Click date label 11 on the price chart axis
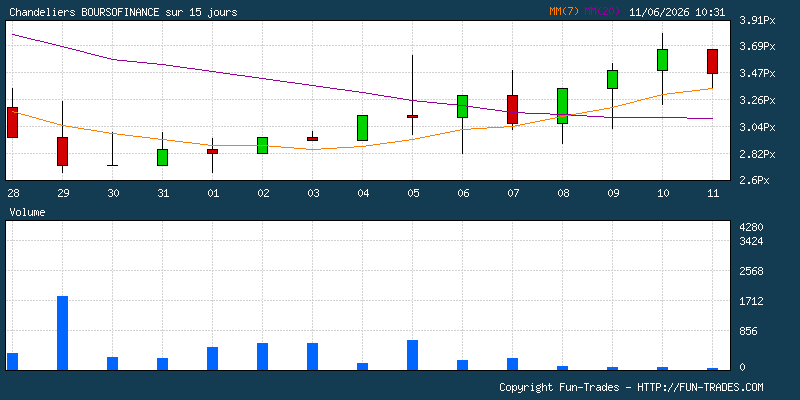This screenshot has height=400, width=800. pyautogui.click(x=713, y=193)
